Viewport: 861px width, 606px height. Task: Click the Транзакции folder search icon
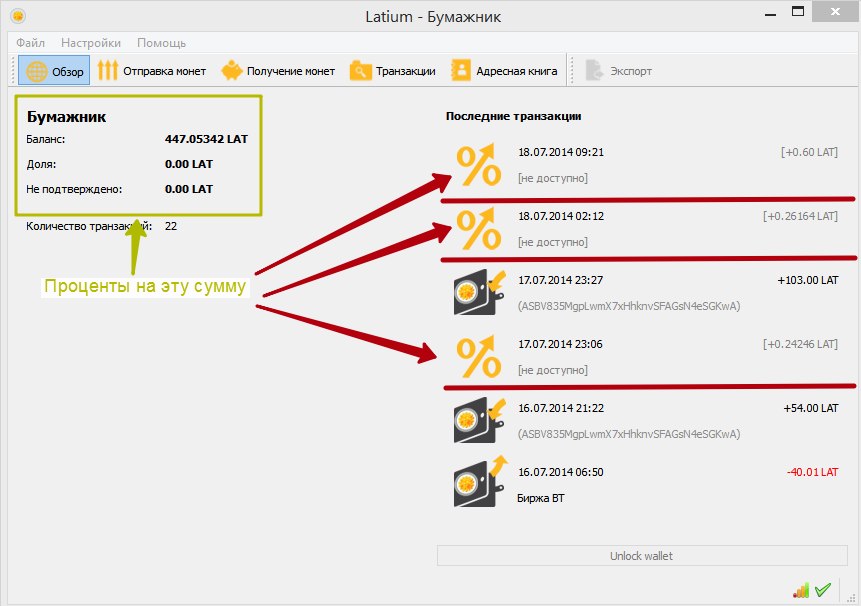[x=361, y=71]
